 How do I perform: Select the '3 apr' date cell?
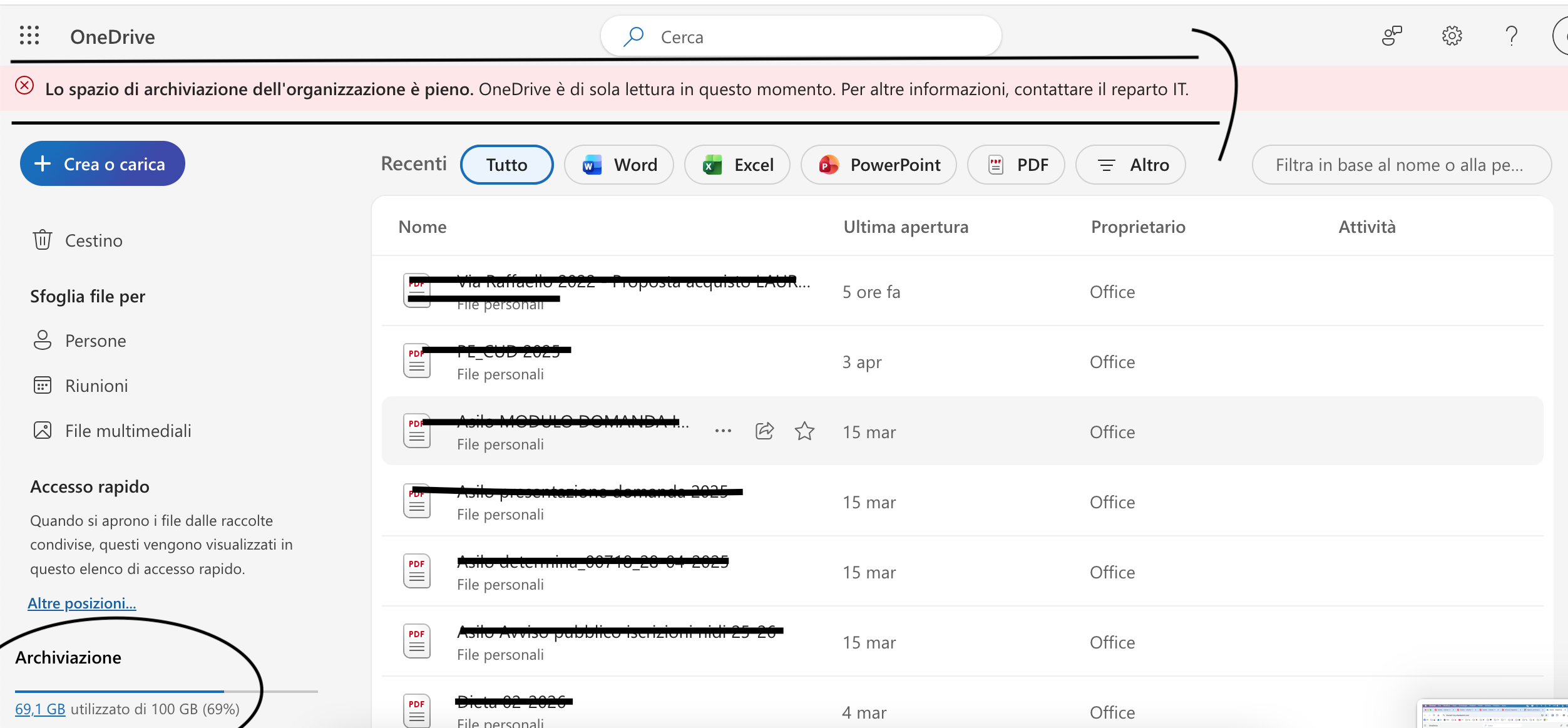(861, 362)
